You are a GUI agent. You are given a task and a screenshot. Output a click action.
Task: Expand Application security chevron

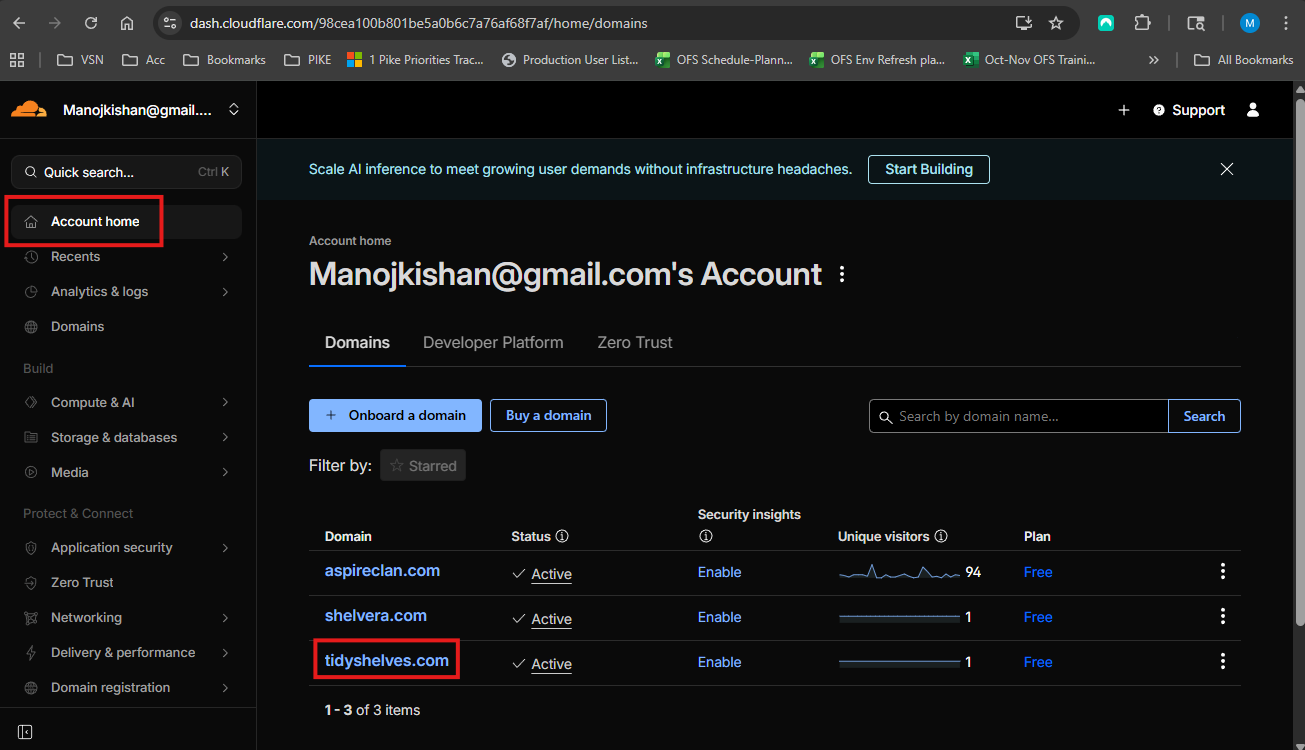[x=225, y=548]
